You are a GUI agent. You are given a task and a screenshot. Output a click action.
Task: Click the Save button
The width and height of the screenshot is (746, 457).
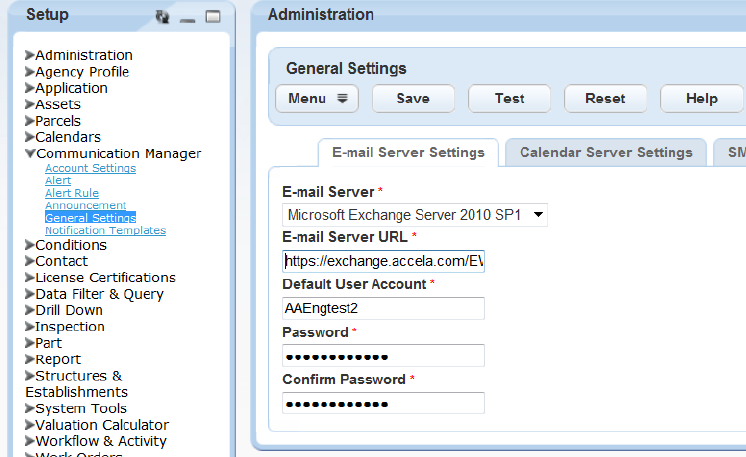[413, 98]
